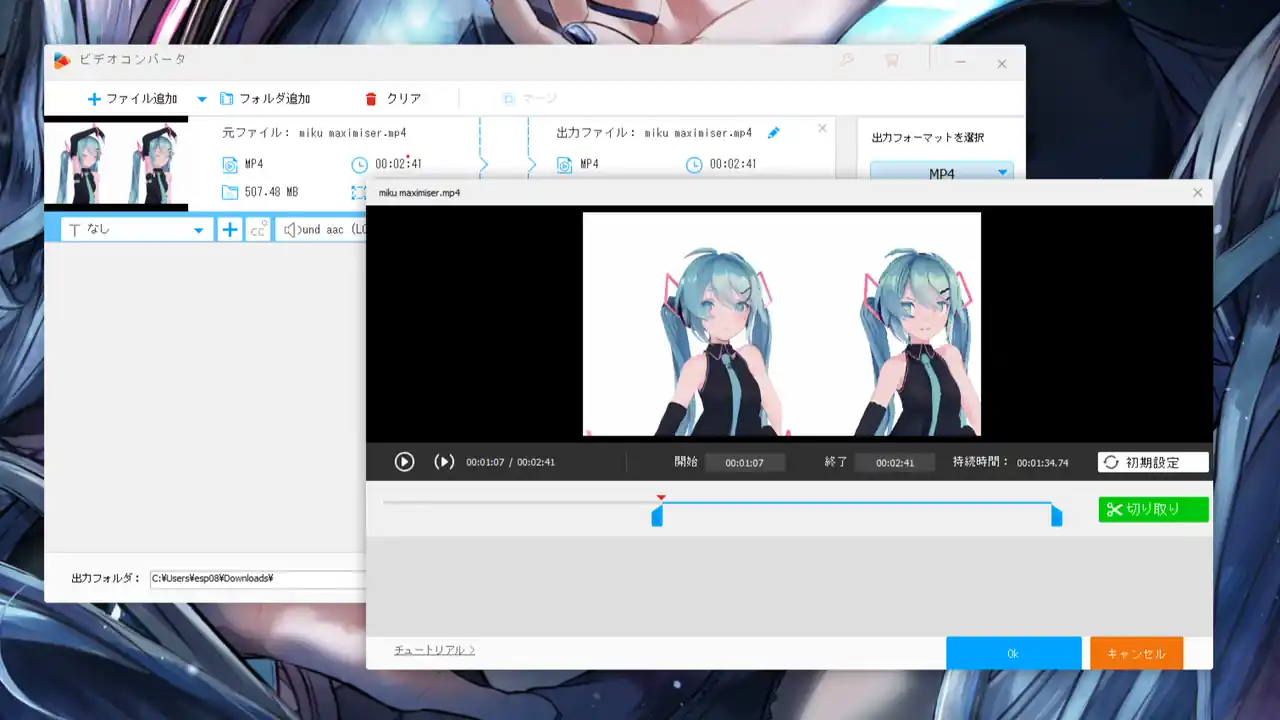Viewport: 1280px width, 720px height.
Task: Click the green 切り取り trim button
Action: [x=1153, y=509]
